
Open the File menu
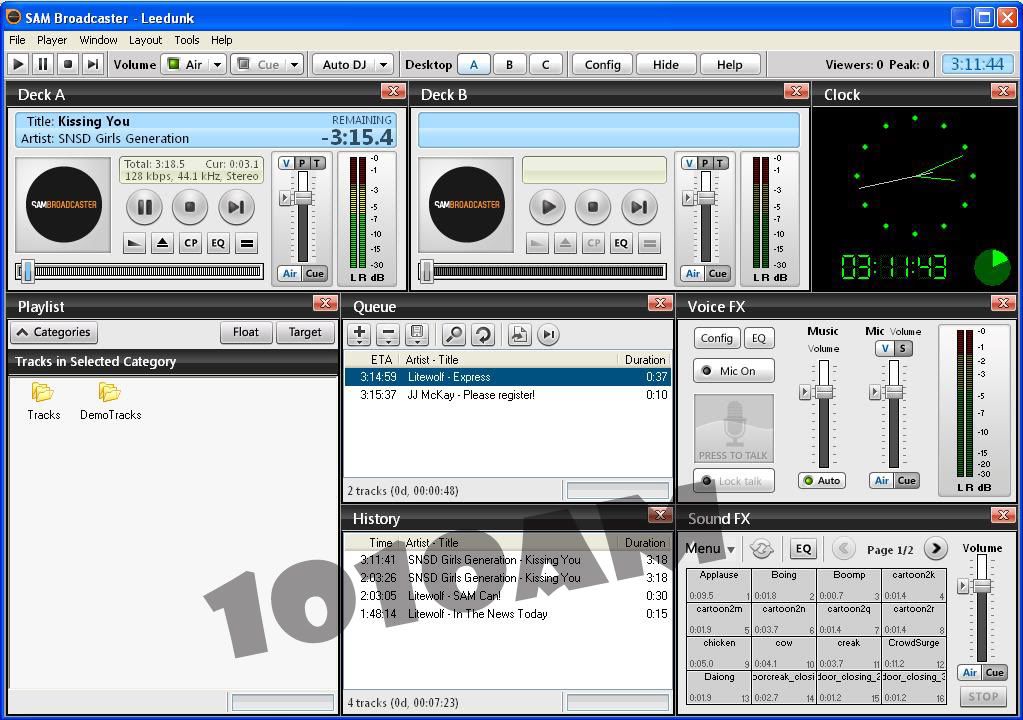[17, 40]
